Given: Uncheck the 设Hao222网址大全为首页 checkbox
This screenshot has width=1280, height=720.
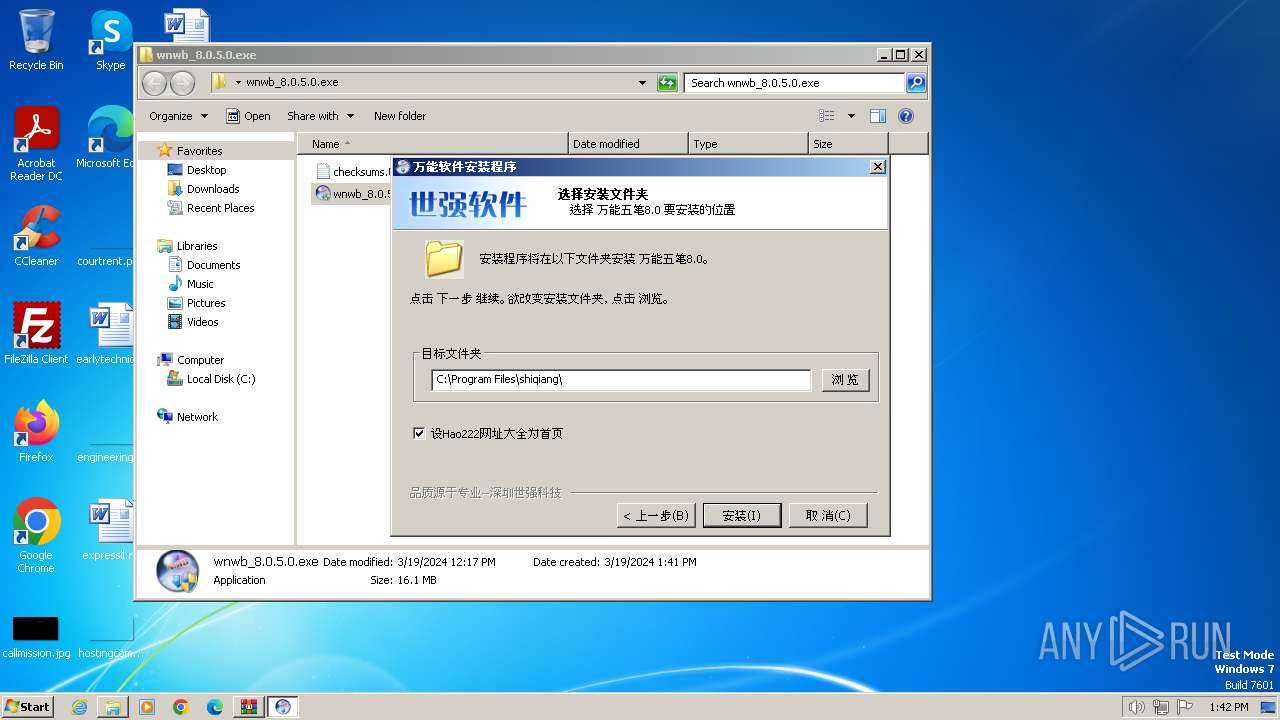Looking at the screenshot, I should click(419, 433).
